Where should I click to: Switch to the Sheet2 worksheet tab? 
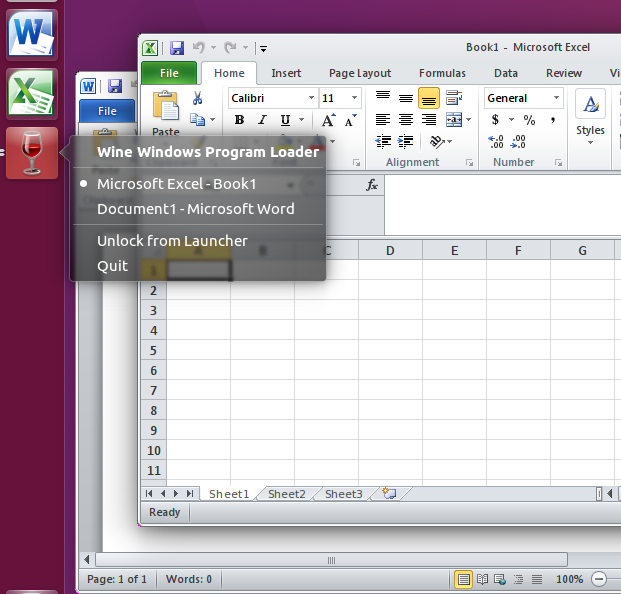tap(287, 494)
